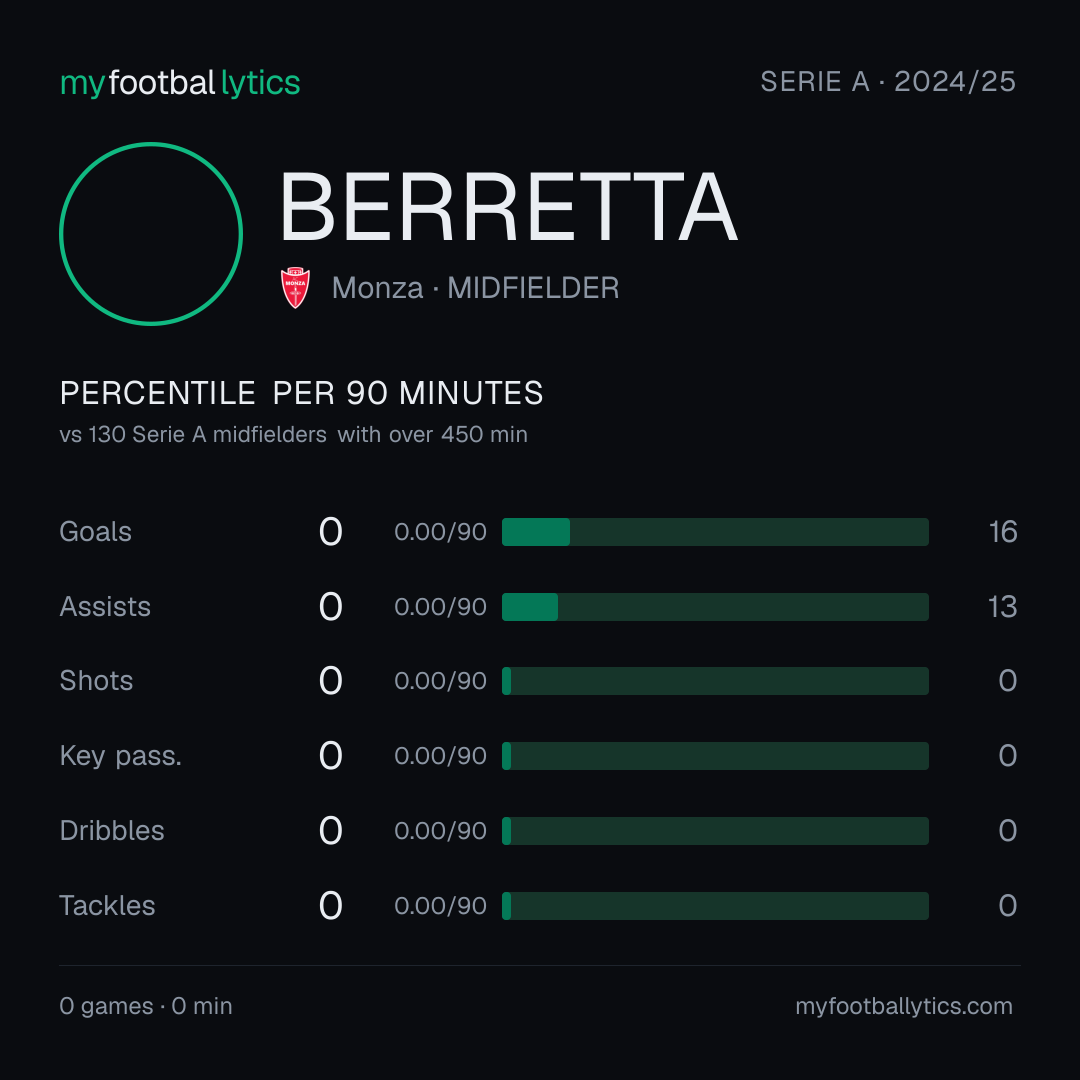
Task: Click the Tackles stat label
Action: [x=107, y=906]
